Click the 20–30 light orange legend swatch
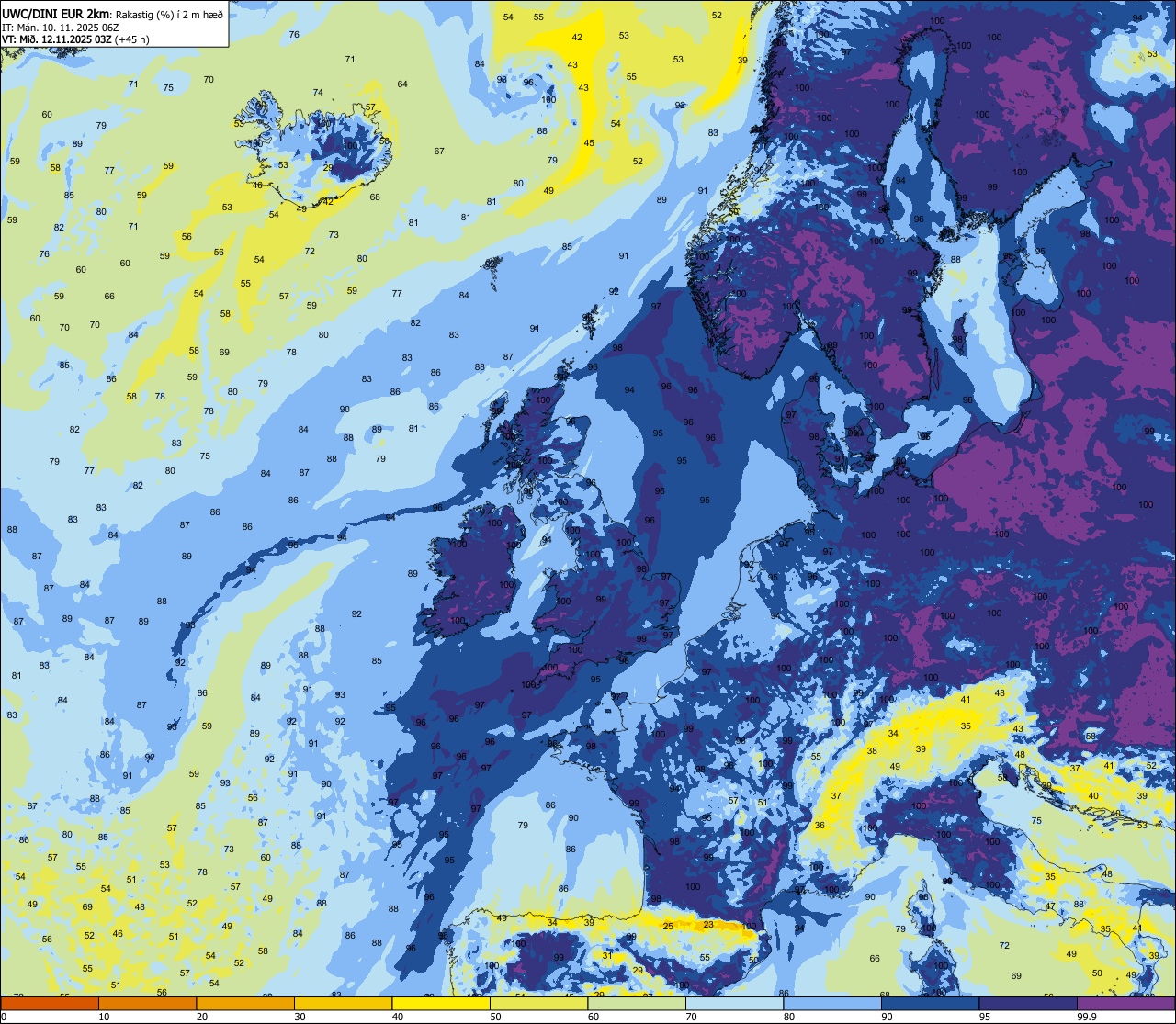 pos(245,1003)
